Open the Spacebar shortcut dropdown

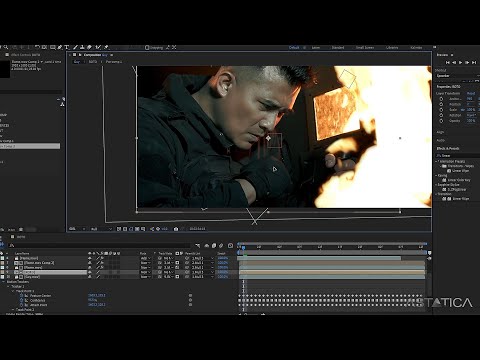[x=457, y=76]
